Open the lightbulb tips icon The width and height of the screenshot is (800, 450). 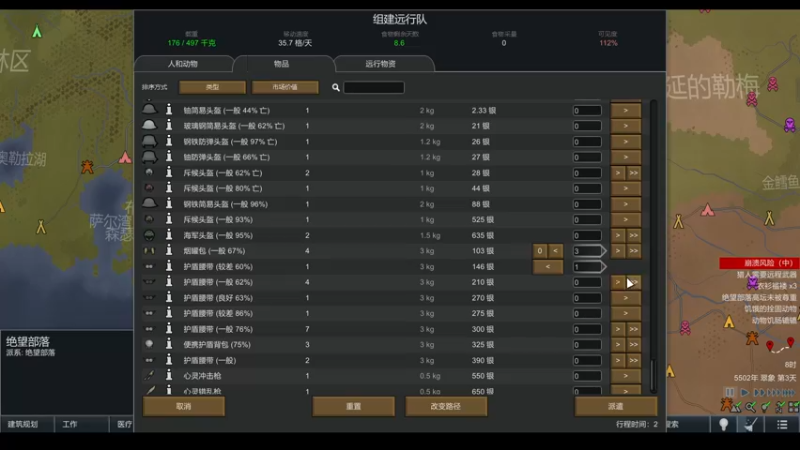coord(723,424)
